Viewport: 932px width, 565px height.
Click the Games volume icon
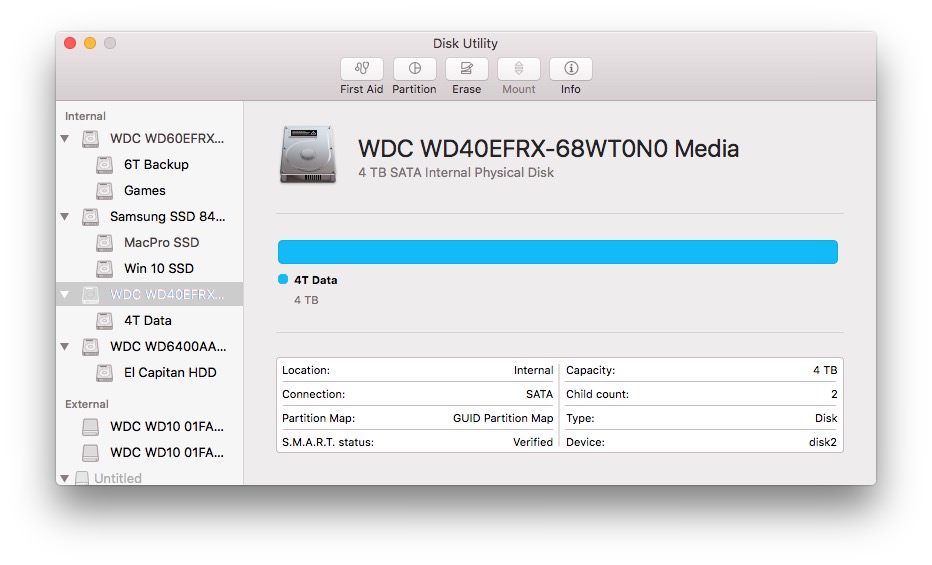(x=105, y=191)
